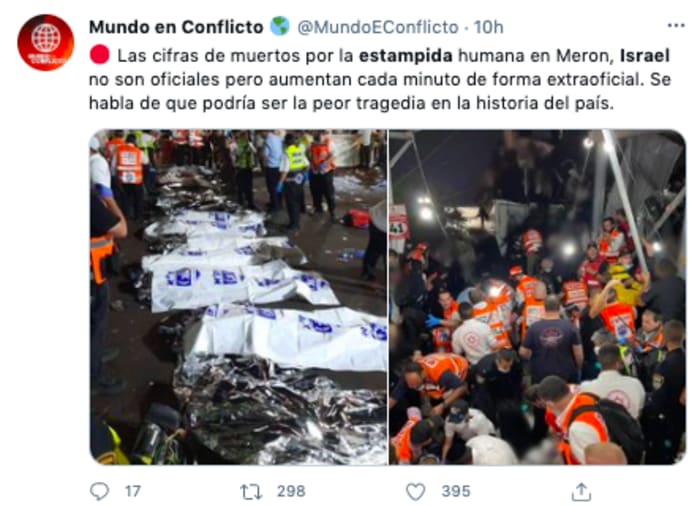
Task: Click the 17 replies count
Action: pyautogui.click(x=133, y=491)
